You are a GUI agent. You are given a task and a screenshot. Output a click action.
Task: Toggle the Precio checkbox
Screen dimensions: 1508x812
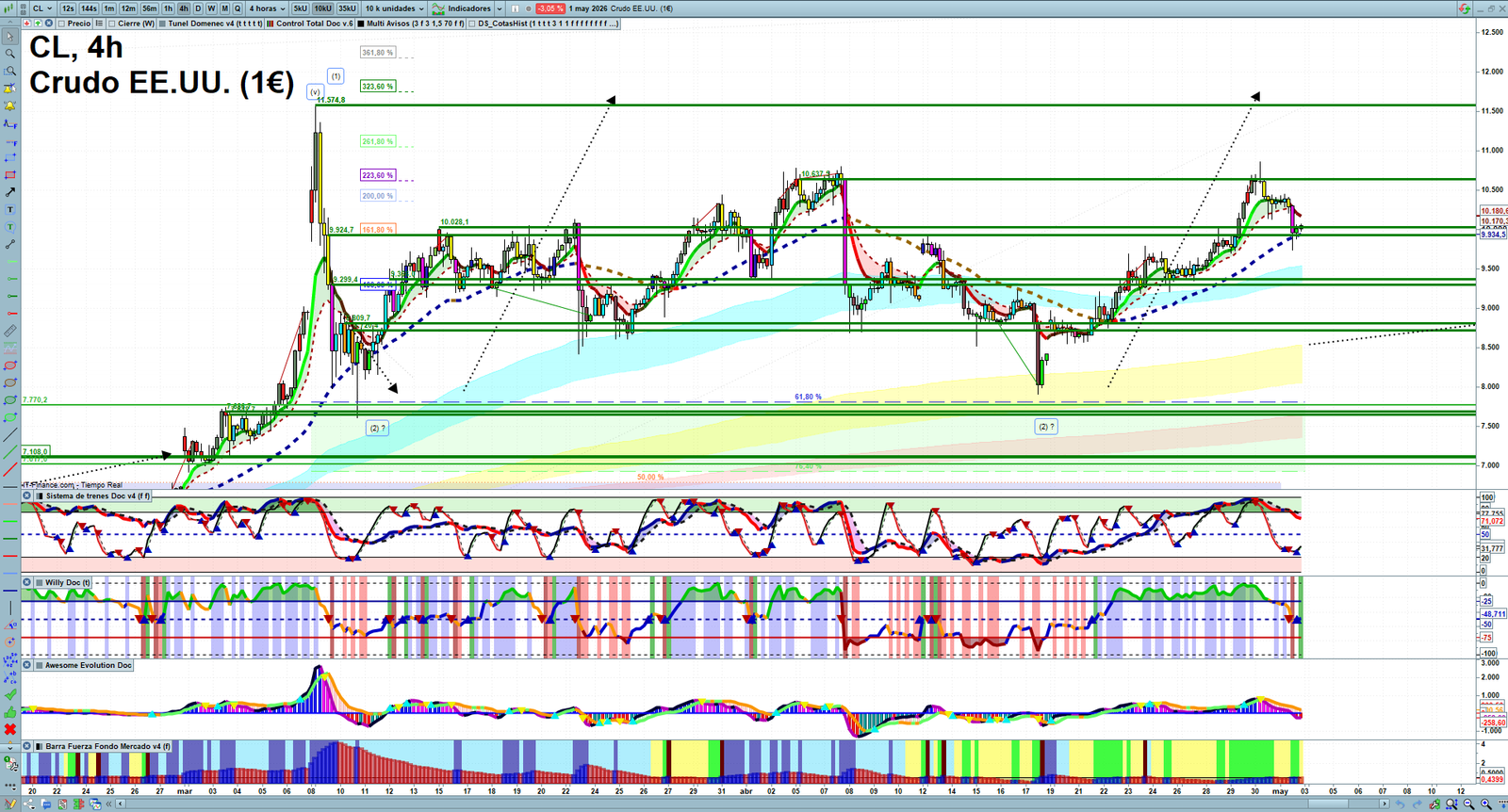(x=61, y=24)
